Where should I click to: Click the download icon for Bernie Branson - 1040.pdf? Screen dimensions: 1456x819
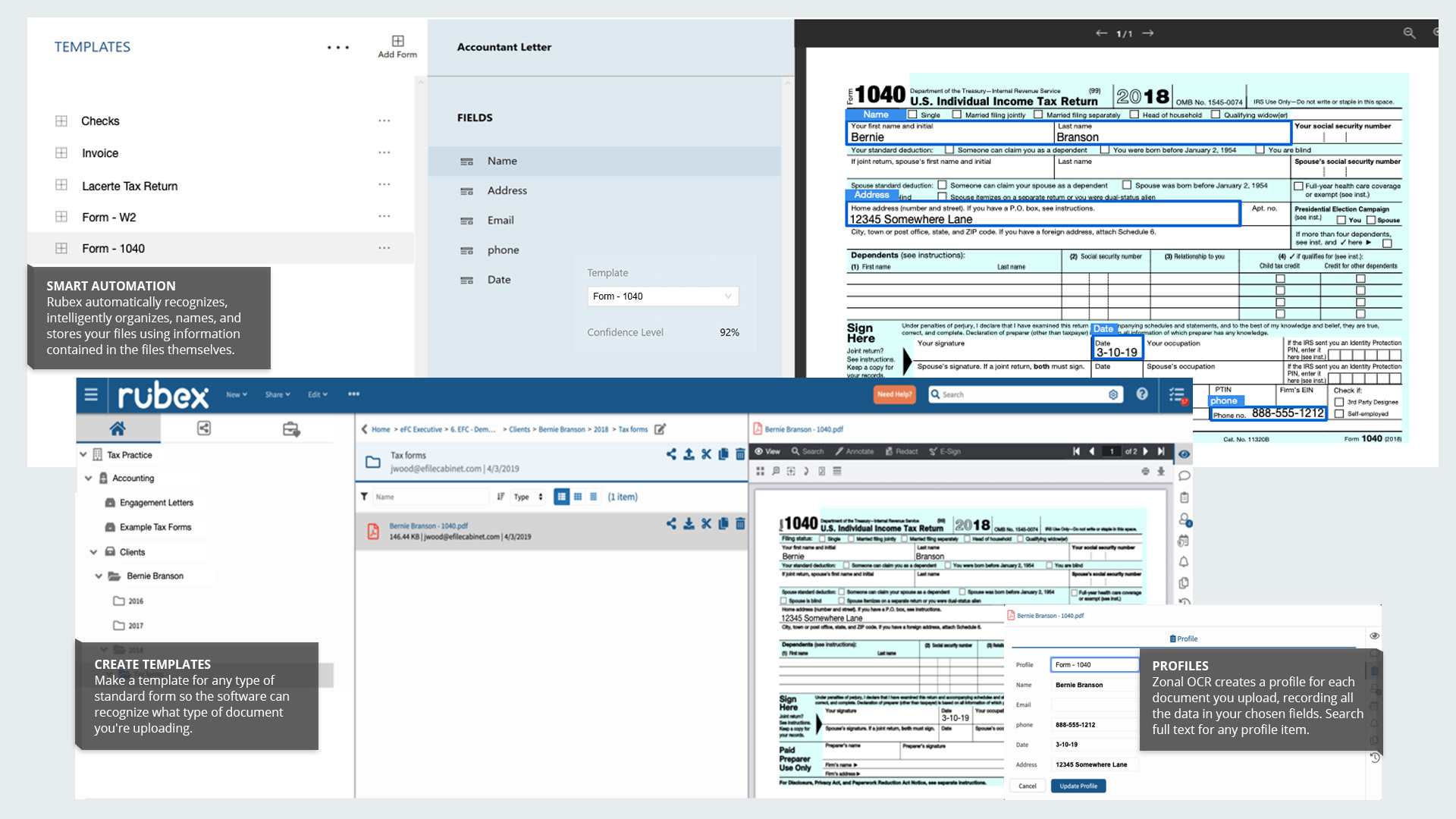689,523
